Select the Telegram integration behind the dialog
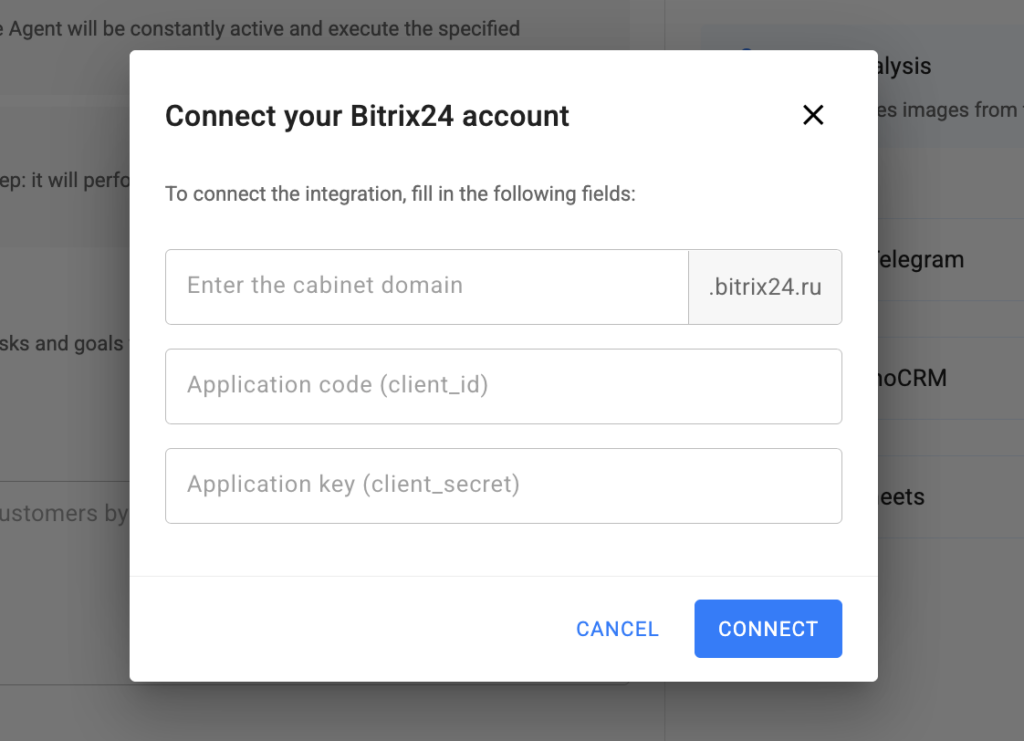 pyautogui.click(x=920, y=260)
